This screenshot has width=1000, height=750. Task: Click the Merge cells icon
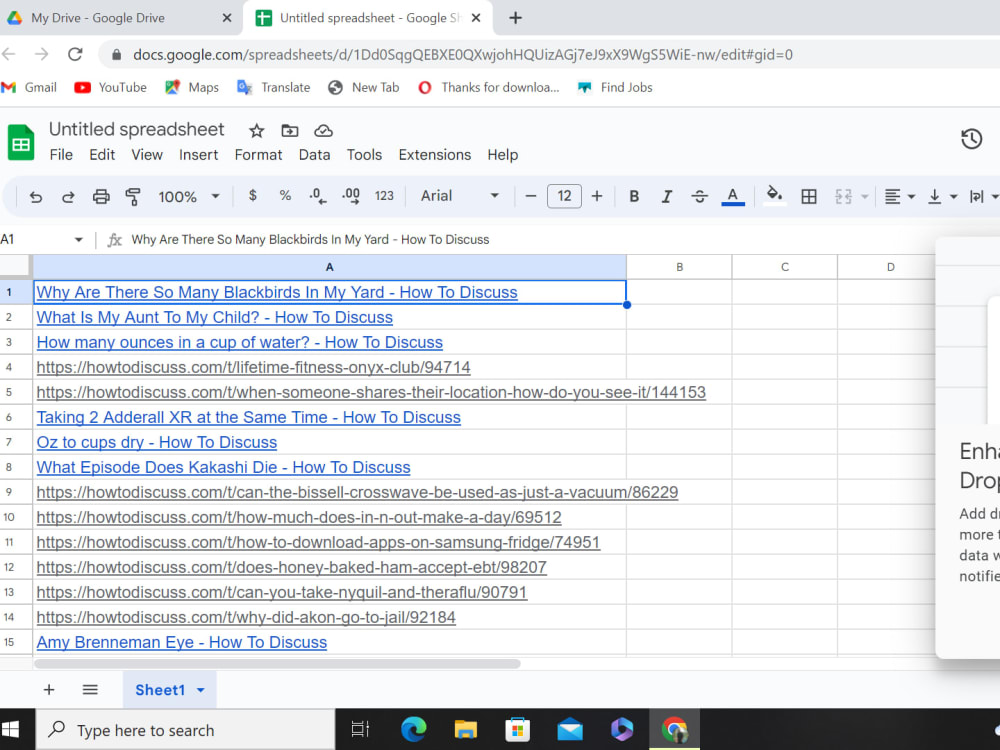coord(843,196)
